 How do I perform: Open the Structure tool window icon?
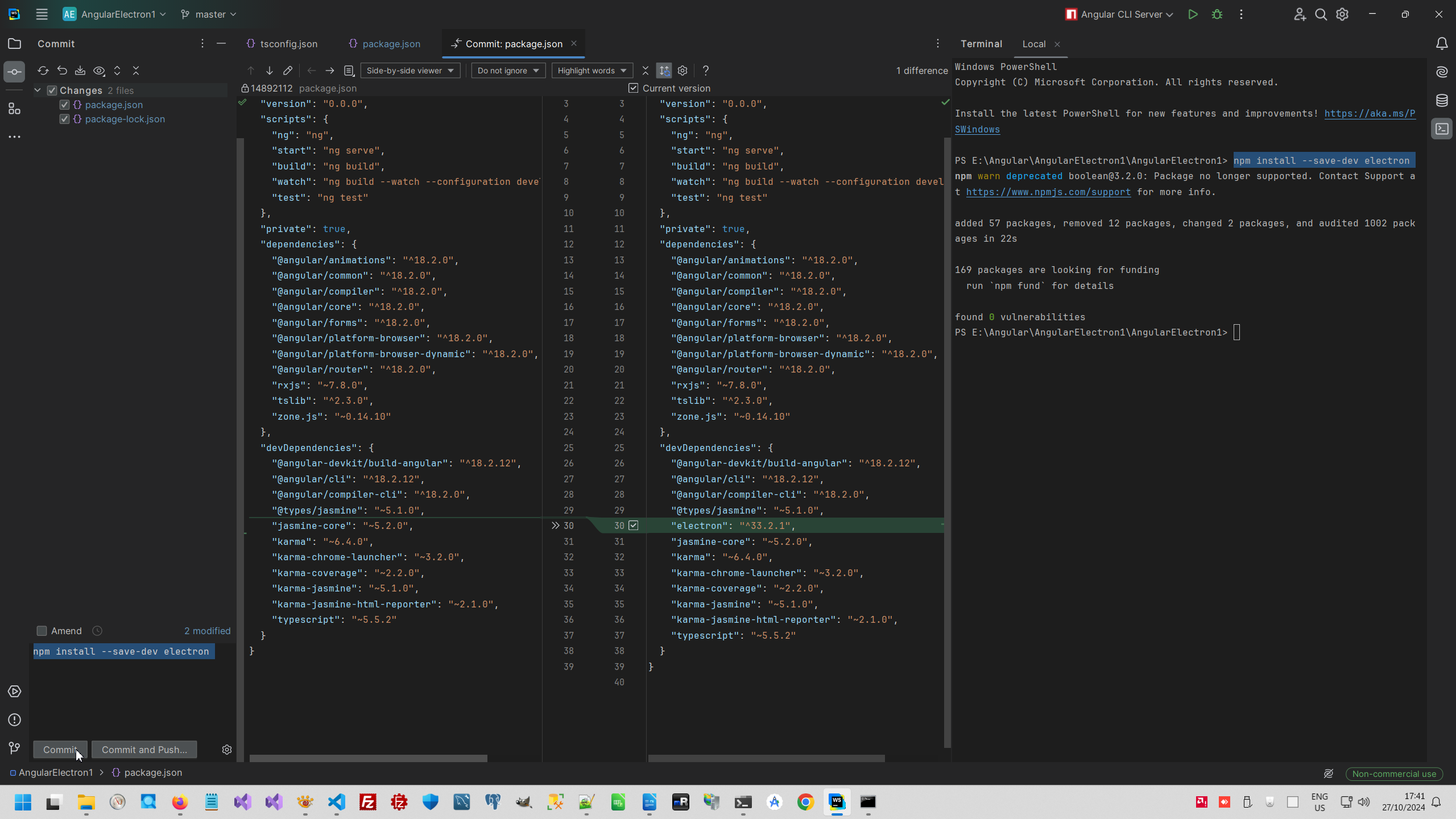point(14,109)
